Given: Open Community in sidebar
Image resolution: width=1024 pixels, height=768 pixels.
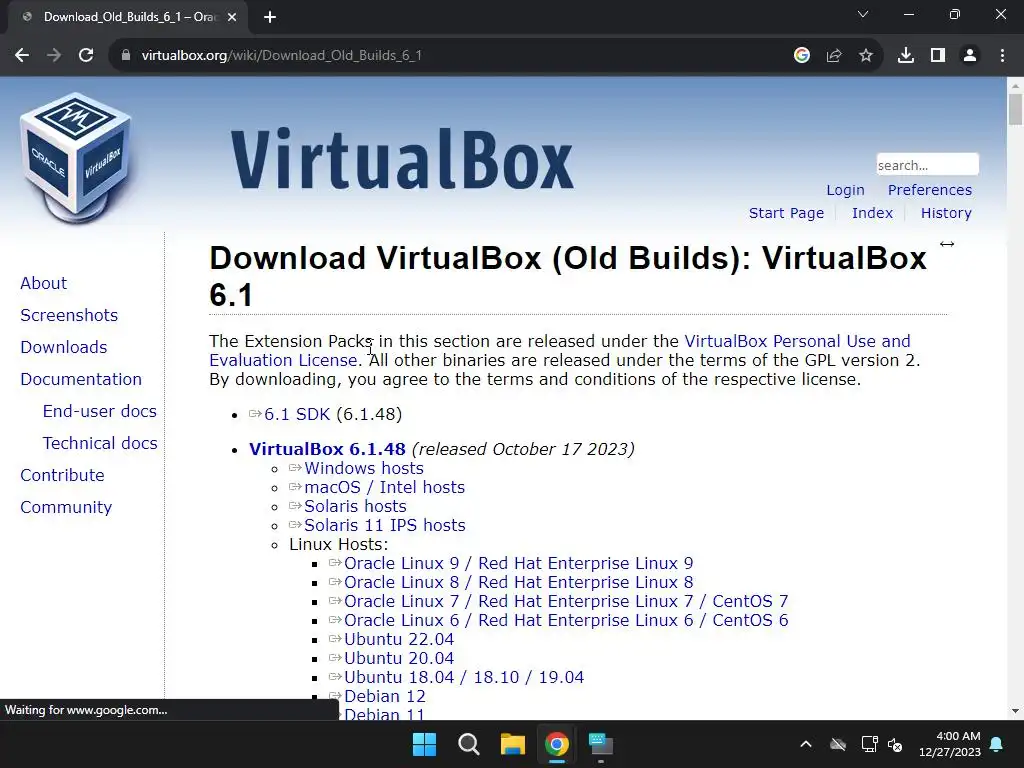Looking at the screenshot, I should pos(66,507).
